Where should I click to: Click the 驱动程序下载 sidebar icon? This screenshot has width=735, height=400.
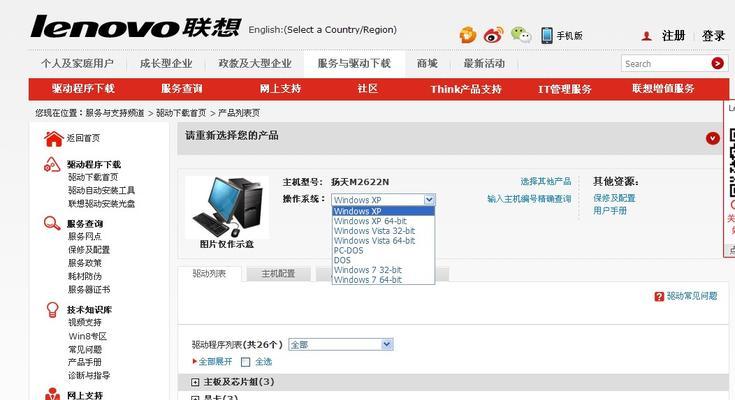52,165
